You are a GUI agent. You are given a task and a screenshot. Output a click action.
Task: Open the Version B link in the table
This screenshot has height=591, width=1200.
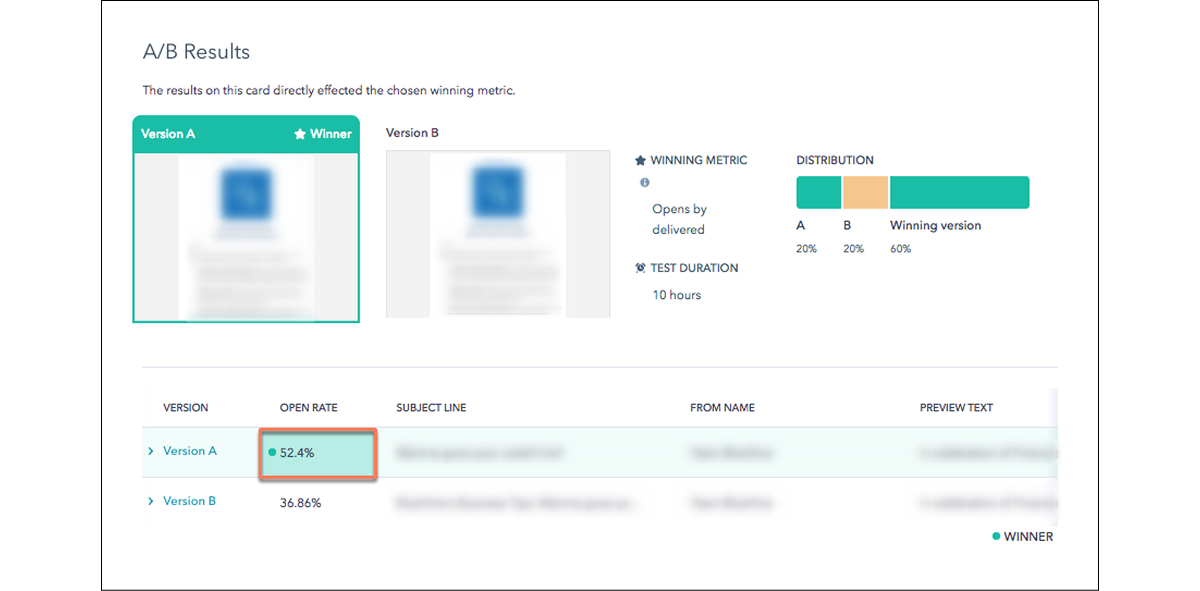tap(189, 501)
